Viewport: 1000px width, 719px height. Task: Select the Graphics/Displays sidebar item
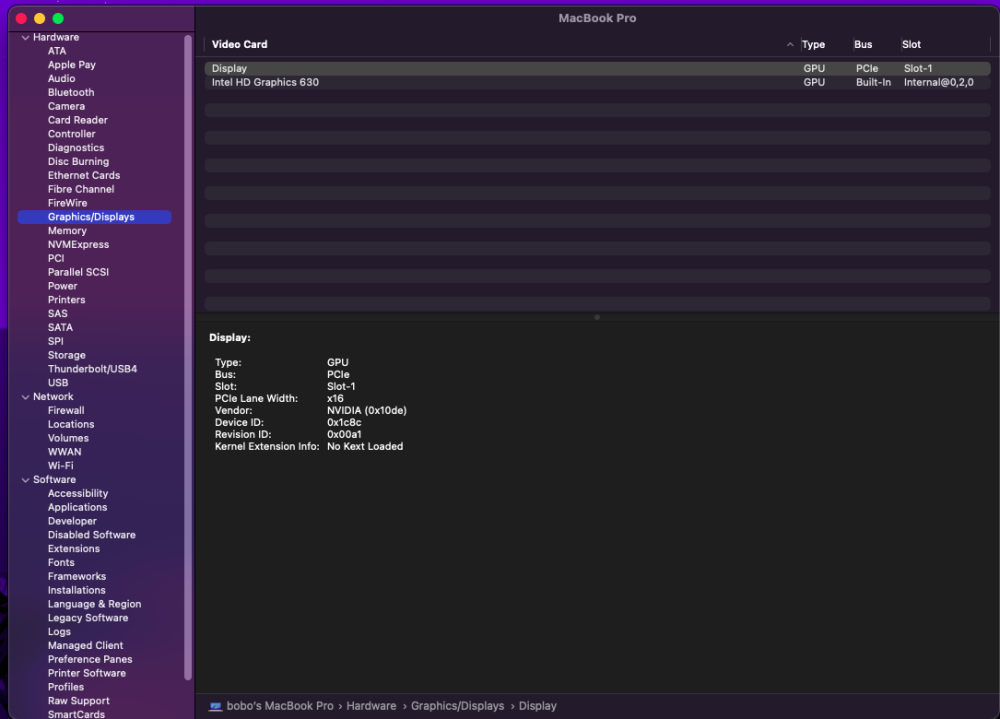[x=94, y=217]
